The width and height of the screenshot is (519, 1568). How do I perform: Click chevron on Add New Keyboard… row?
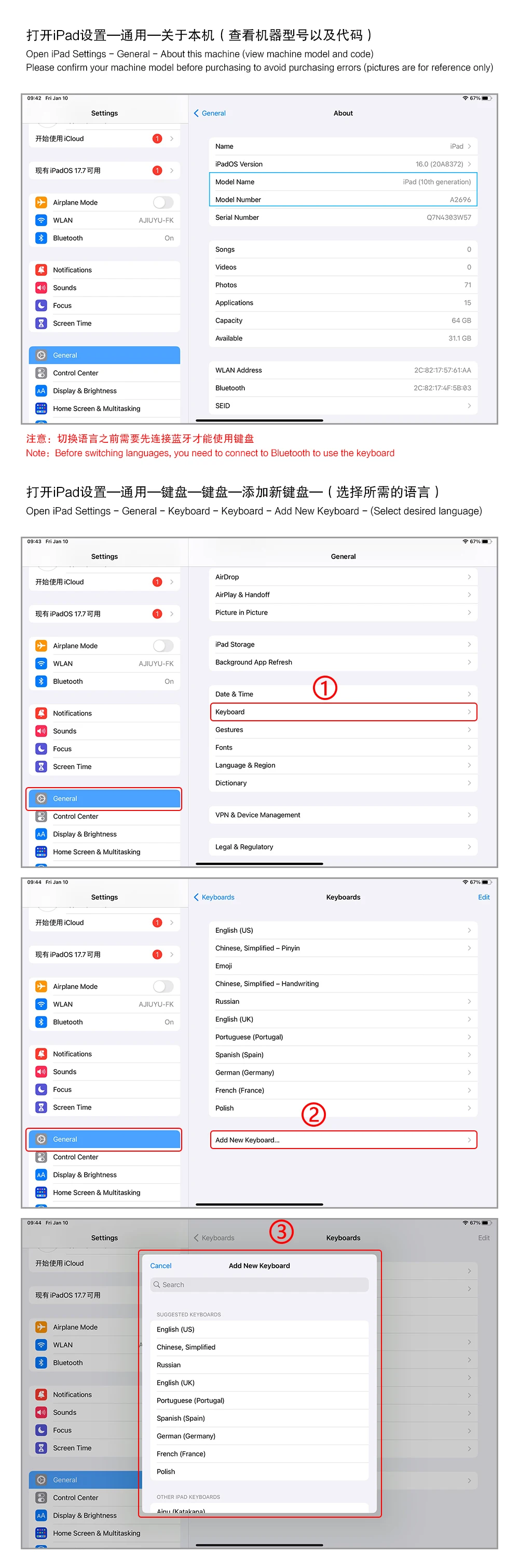(469, 1140)
